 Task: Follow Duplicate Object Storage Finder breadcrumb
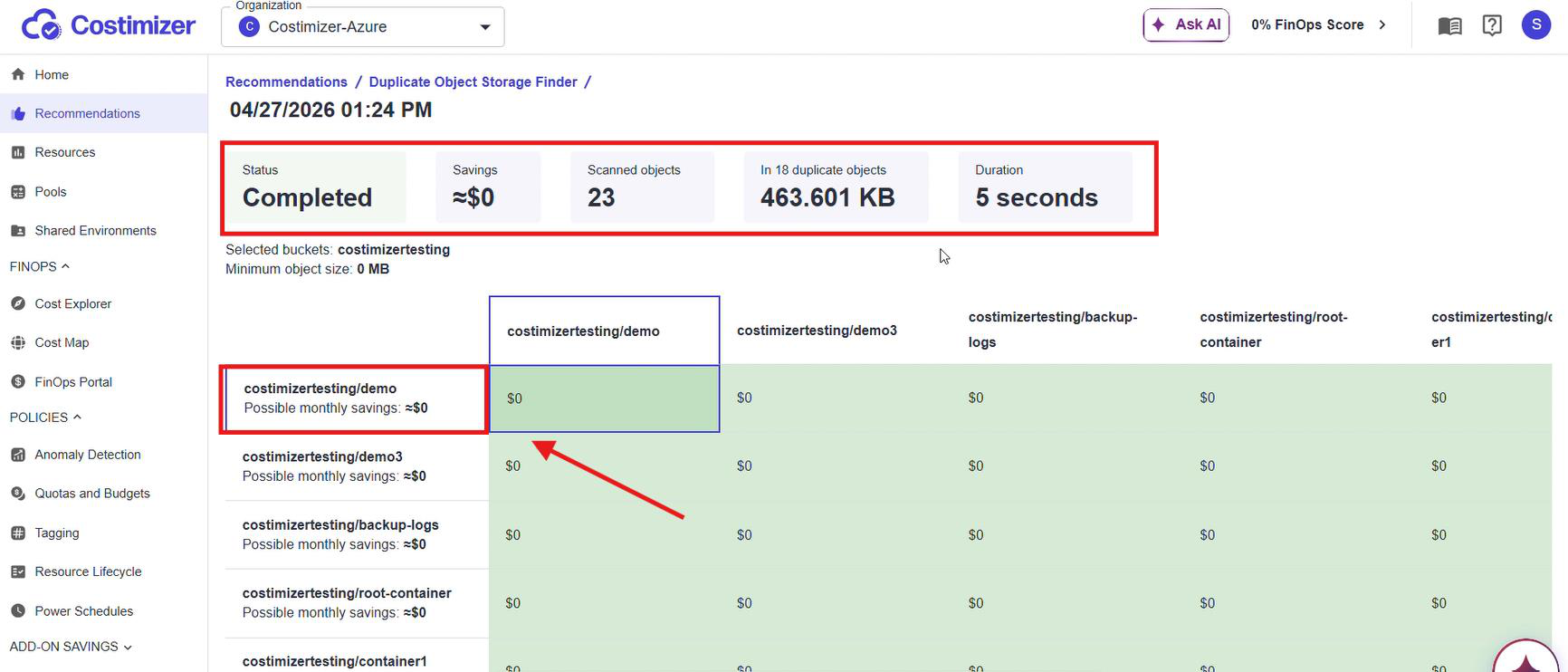[473, 82]
